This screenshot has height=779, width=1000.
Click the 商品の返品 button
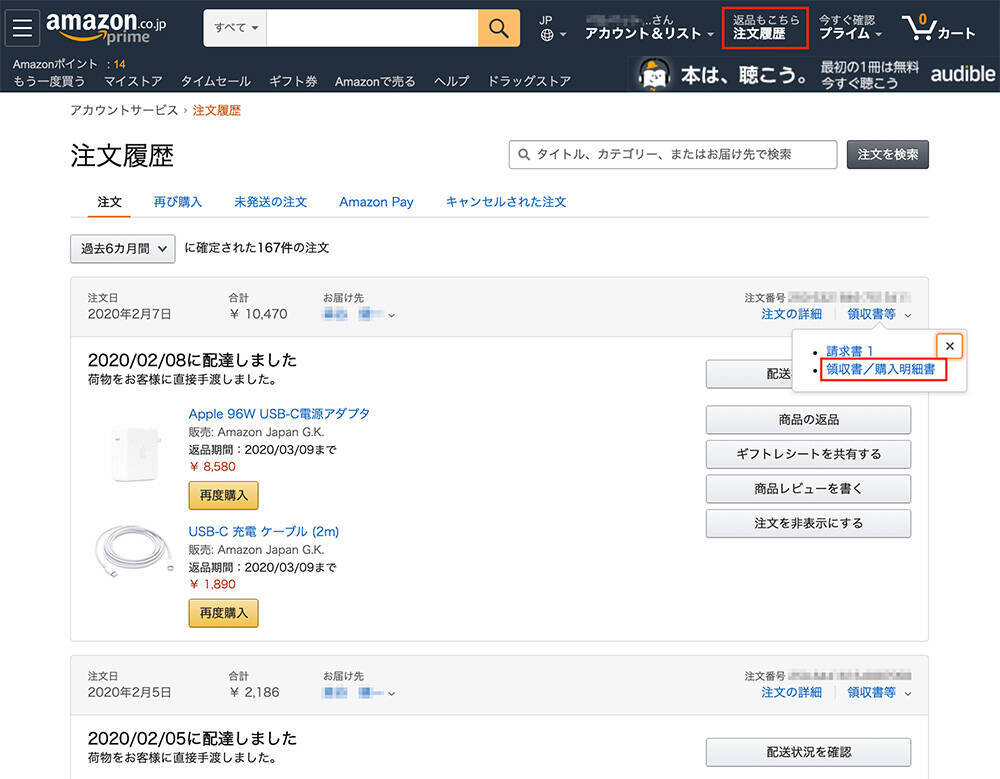(808, 419)
